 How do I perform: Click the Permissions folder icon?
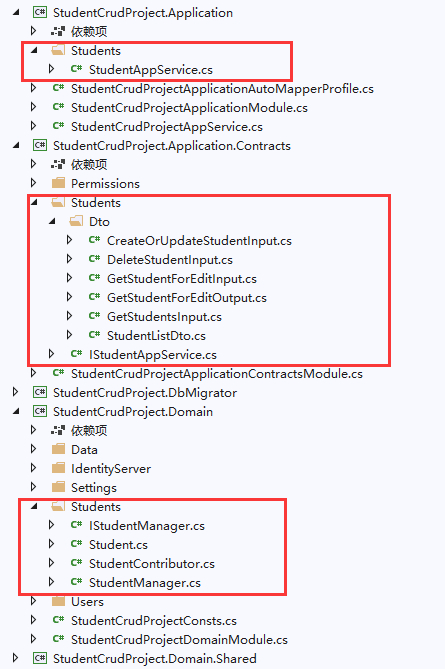click(58, 183)
